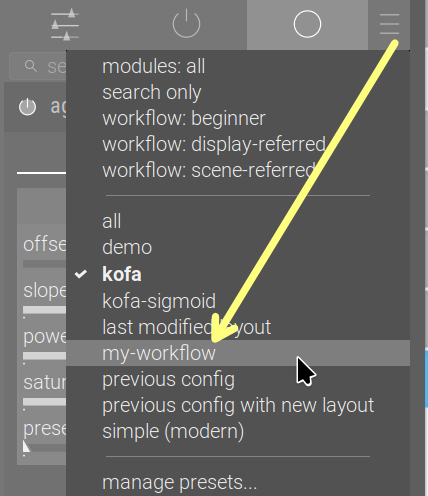
Task: Select the demo preset
Action: (127, 248)
